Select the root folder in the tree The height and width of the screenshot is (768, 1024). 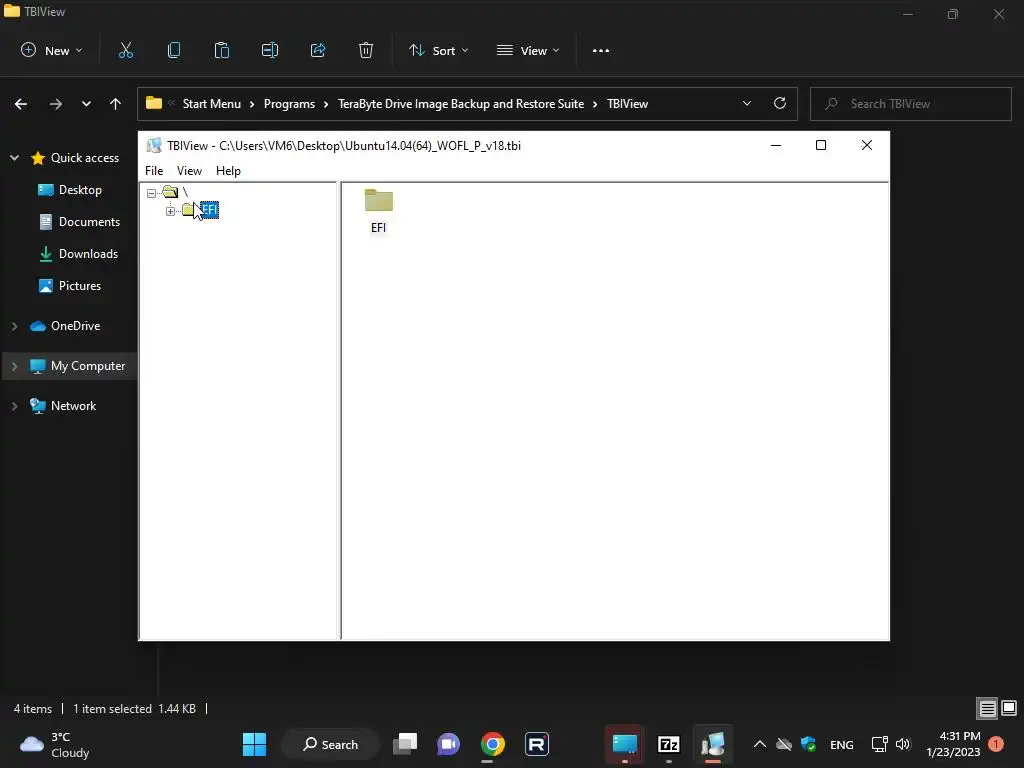[x=171, y=192]
